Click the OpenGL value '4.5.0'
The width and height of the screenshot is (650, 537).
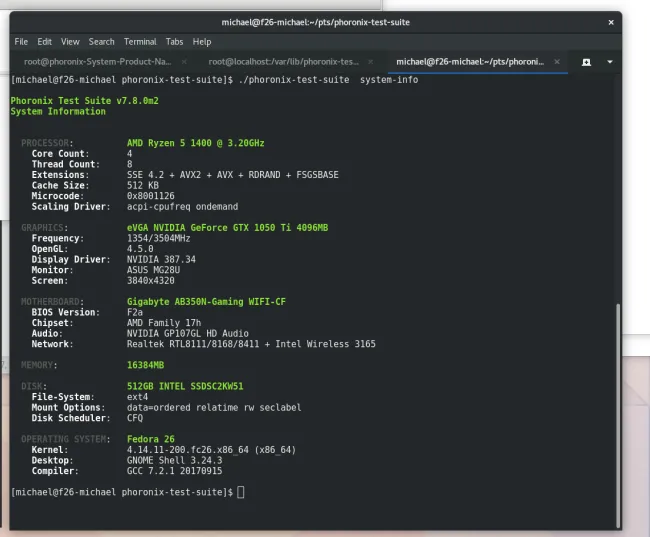pyautogui.click(x=140, y=249)
